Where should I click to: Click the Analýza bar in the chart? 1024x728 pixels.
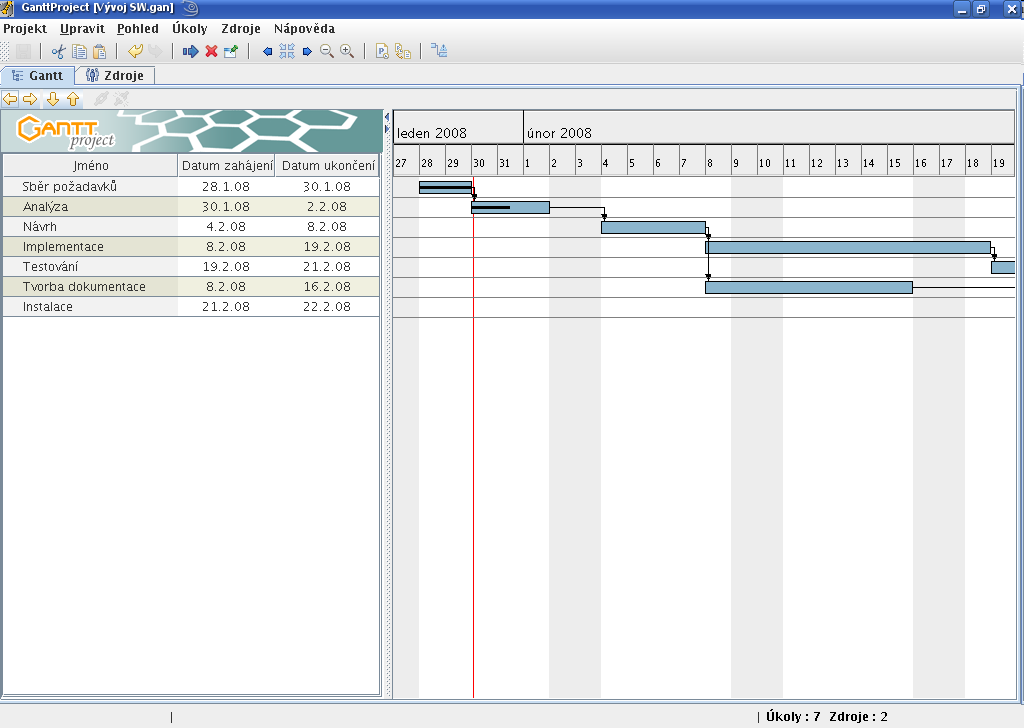pyautogui.click(x=511, y=208)
